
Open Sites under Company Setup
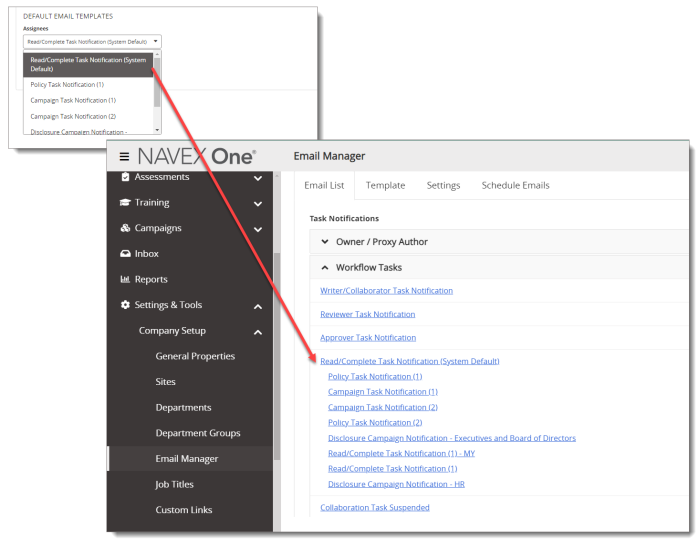[x=165, y=382]
